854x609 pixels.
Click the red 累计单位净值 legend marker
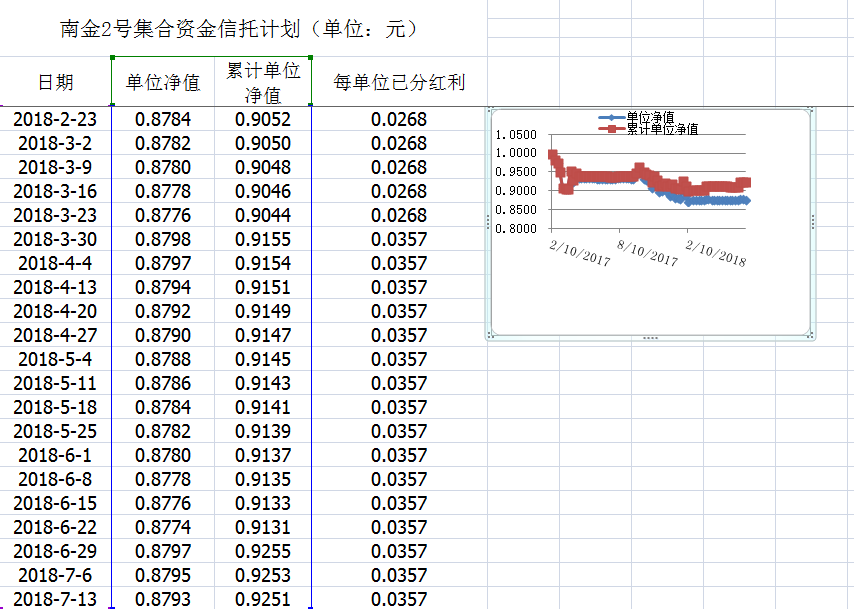click(x=612, y=129)
